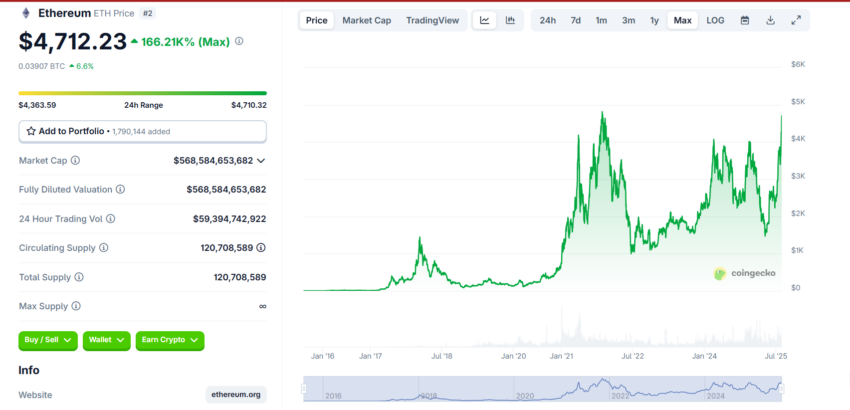Open the Wallet dropdown
The image size is (850, 410).
point(106,341)
